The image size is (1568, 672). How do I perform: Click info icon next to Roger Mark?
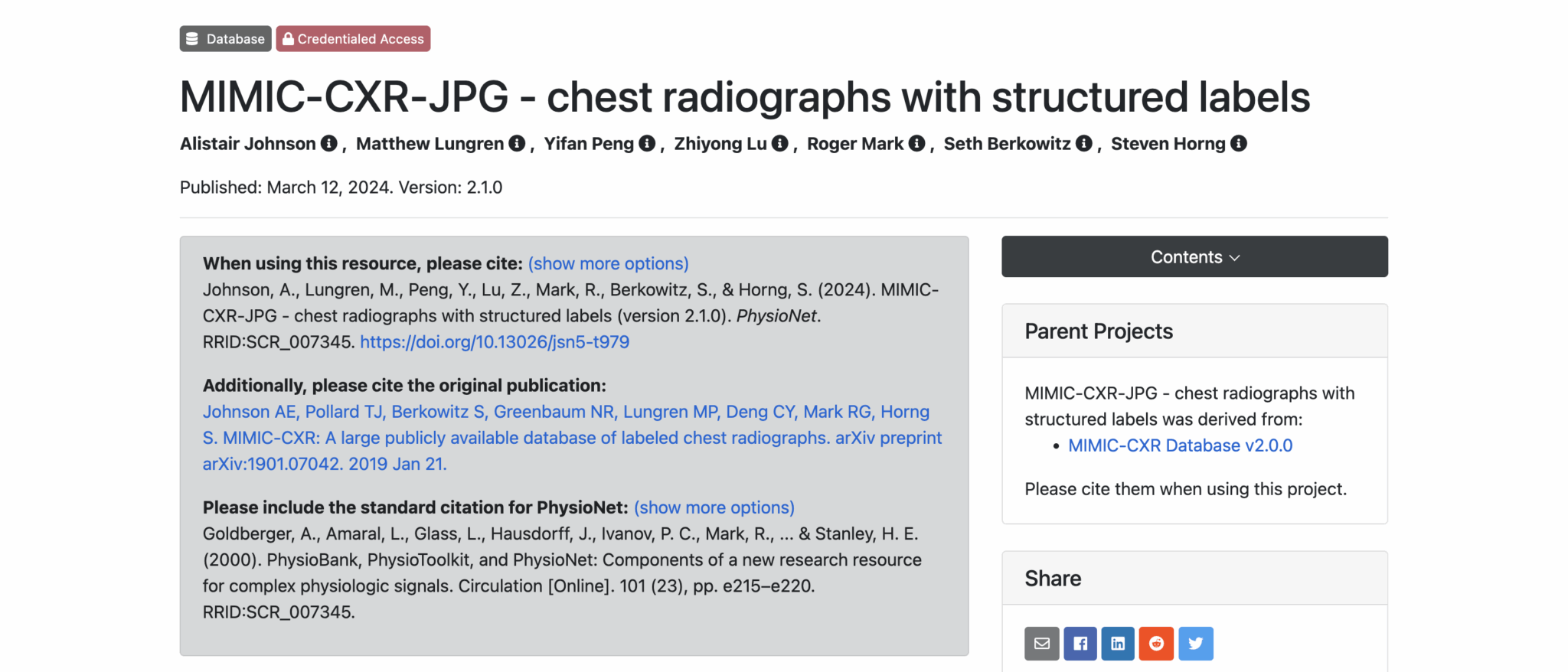point(917,144)
